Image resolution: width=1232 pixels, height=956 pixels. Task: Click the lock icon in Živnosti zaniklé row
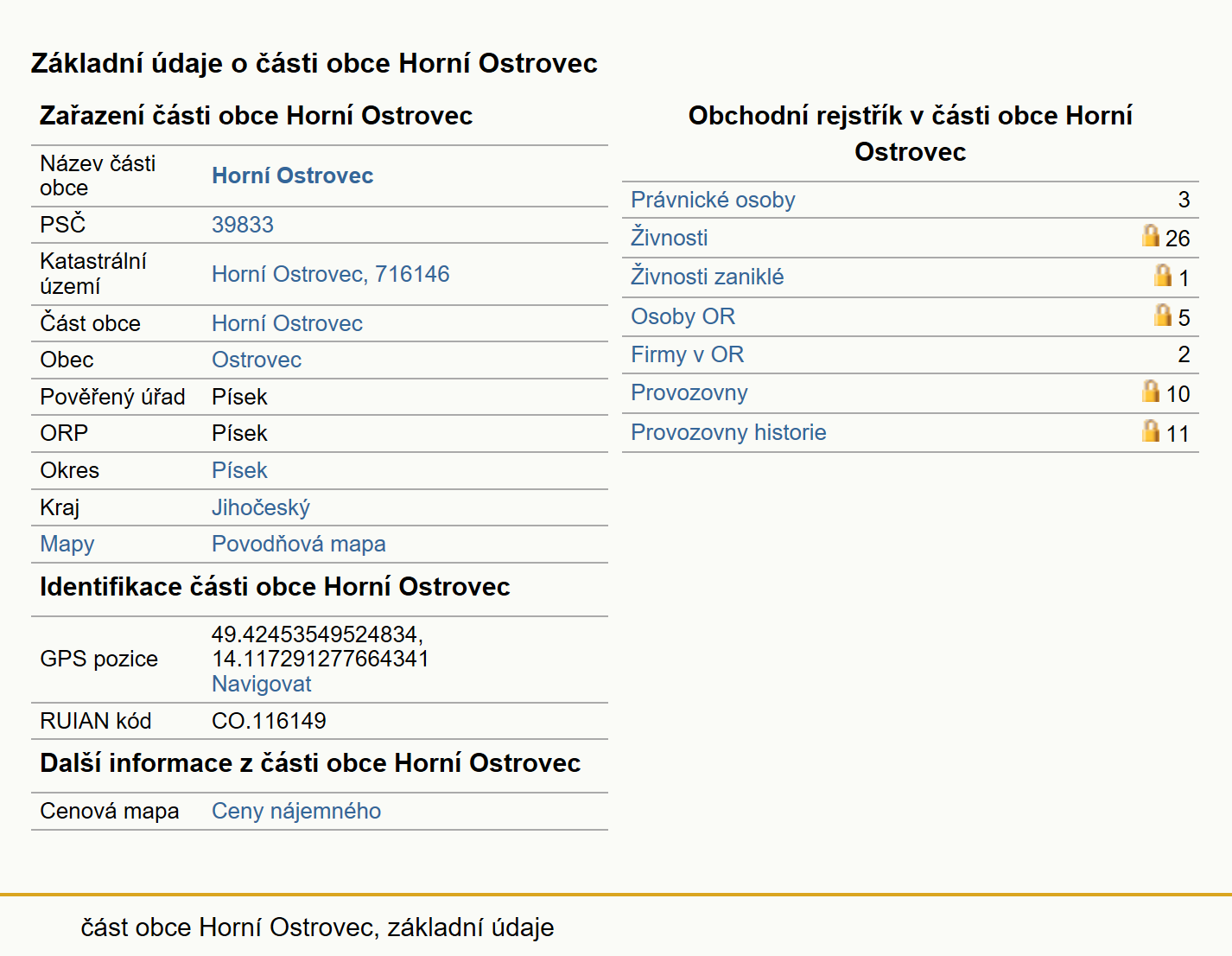(x=1163, y=275)
